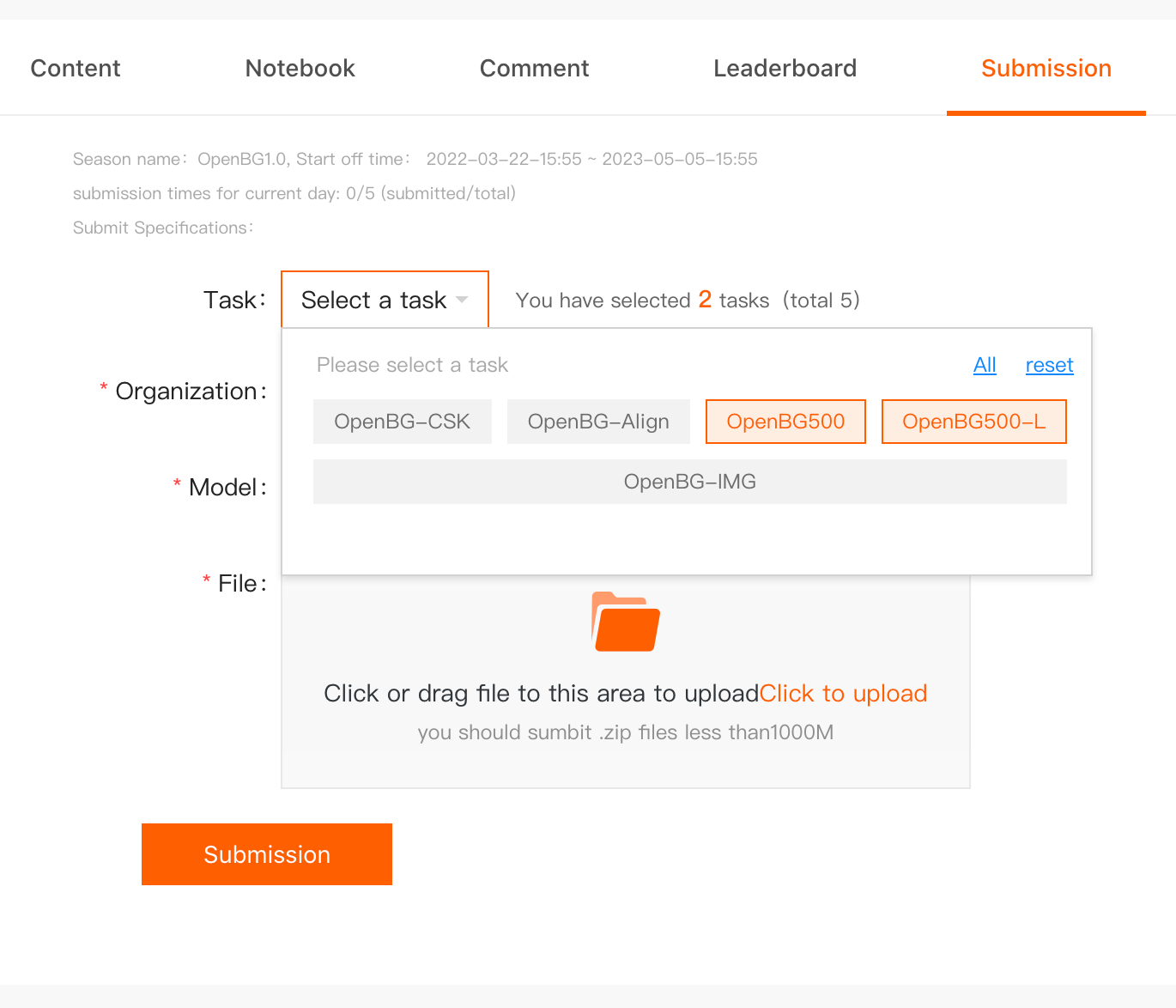Go to the Comment tab

(534, 69)
